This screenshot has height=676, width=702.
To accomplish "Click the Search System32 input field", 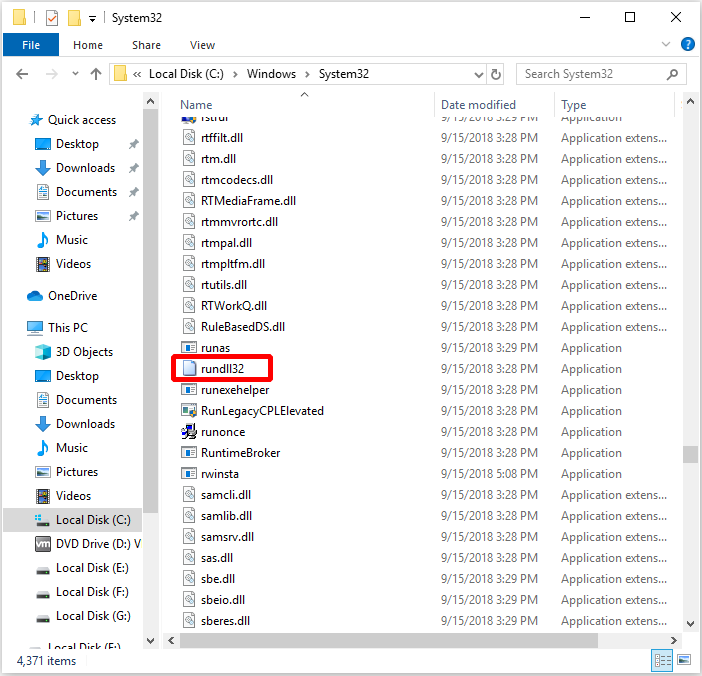I will [x=600, y=74].
